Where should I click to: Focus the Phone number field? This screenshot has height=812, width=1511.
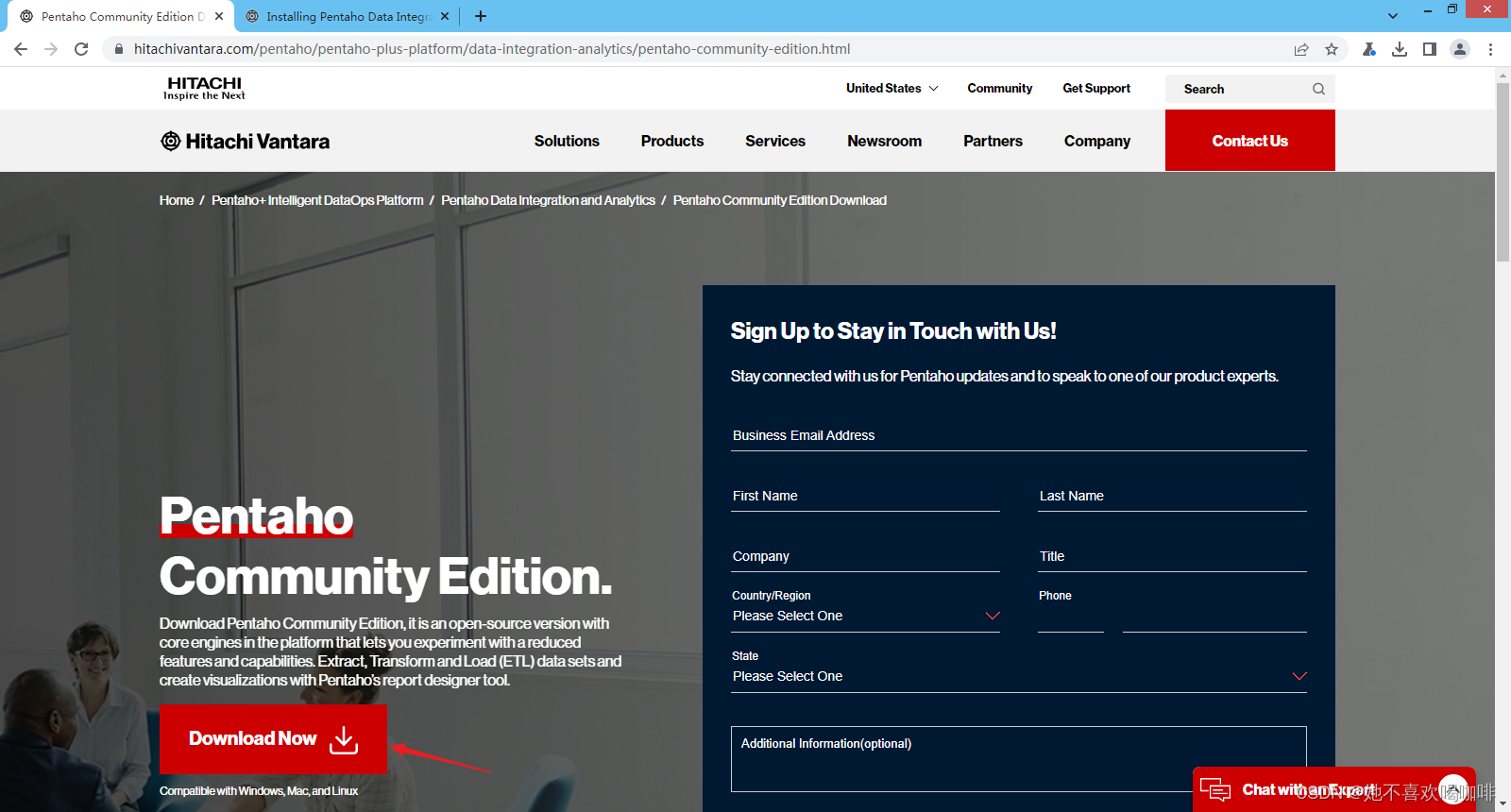[x=1214, y=617]
